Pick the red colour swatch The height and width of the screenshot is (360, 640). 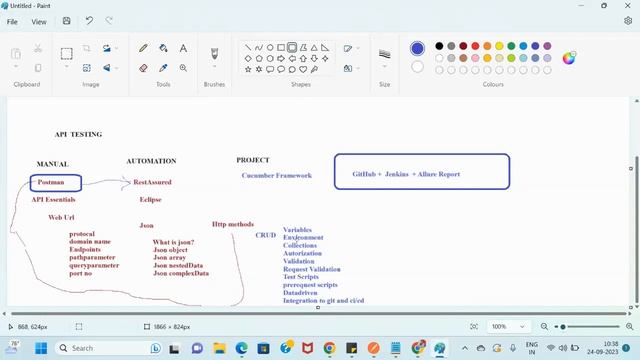point(475,46)
